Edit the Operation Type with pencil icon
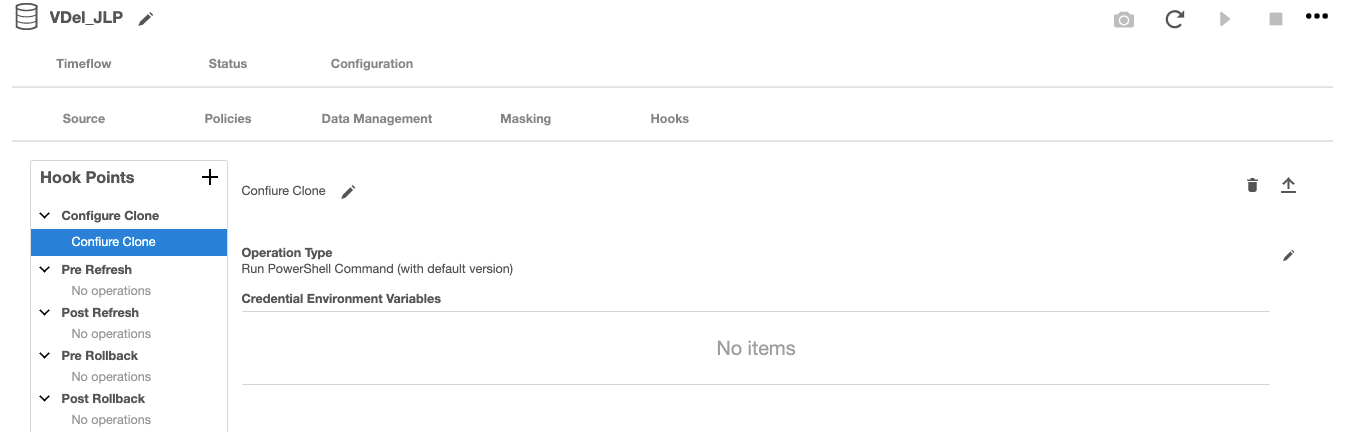Image resolution: width=1351 pixels, height=432 pixels. 1288,256
